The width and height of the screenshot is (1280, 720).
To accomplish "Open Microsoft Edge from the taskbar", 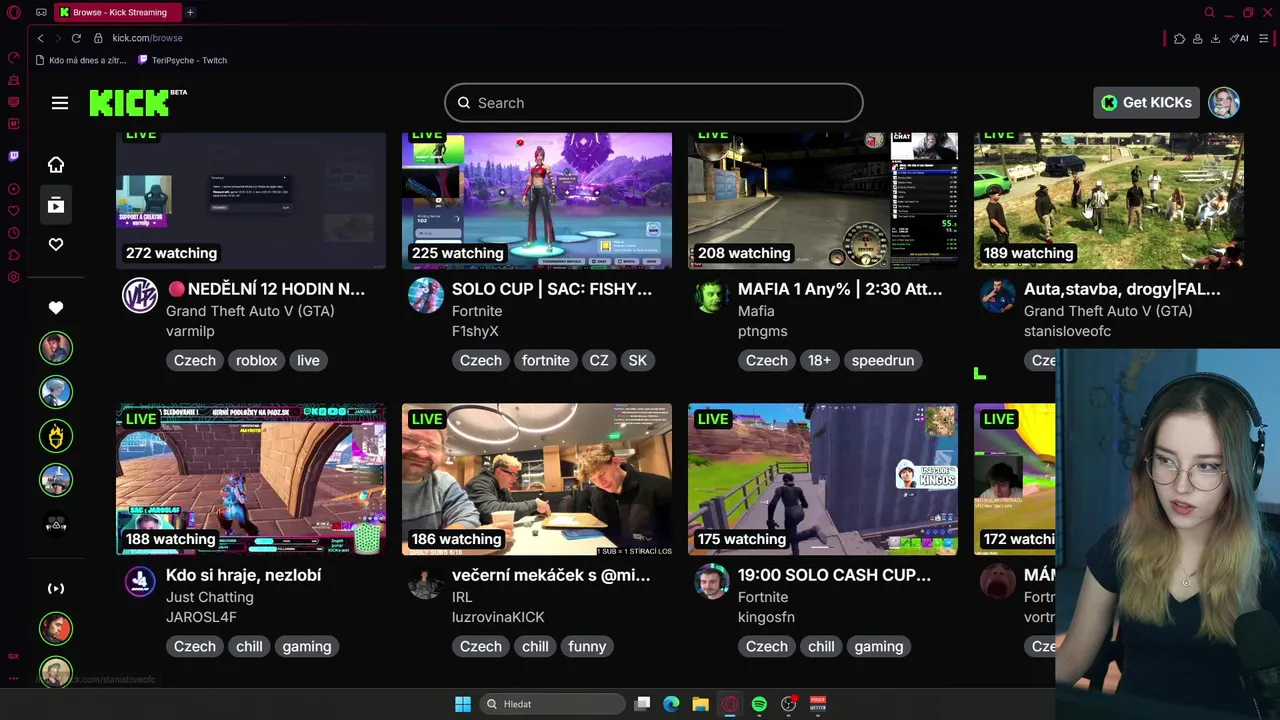I will coord(671,704).
